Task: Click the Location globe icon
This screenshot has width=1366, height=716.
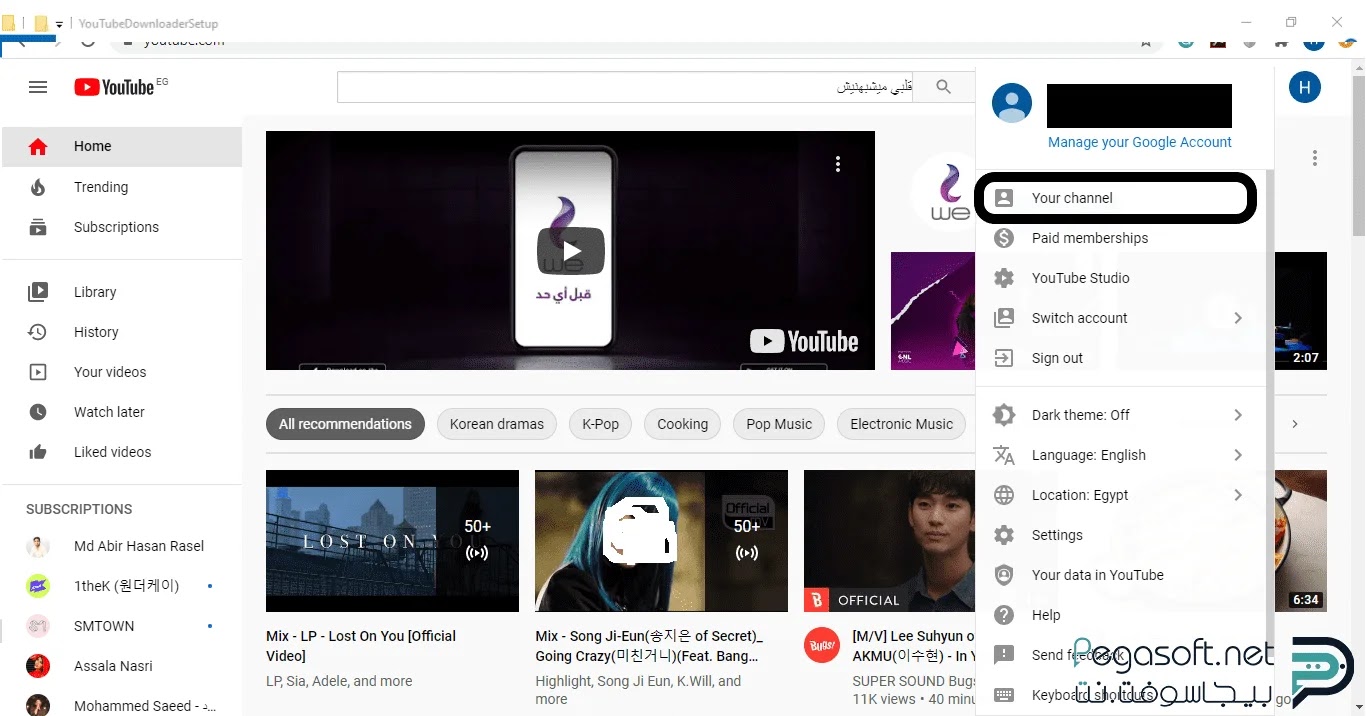Action: (1004, 495)
